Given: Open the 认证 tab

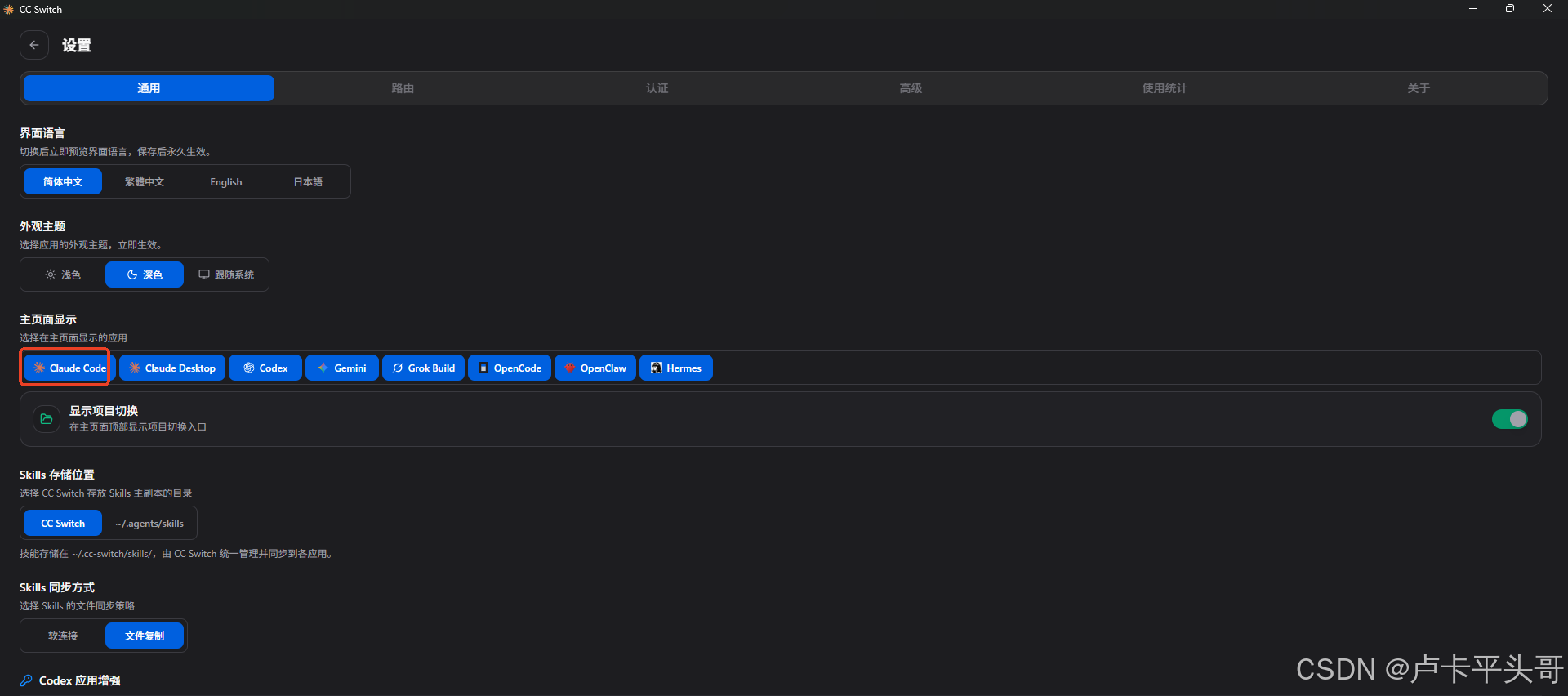Looking at the screenshot, I should coord(657,88).
